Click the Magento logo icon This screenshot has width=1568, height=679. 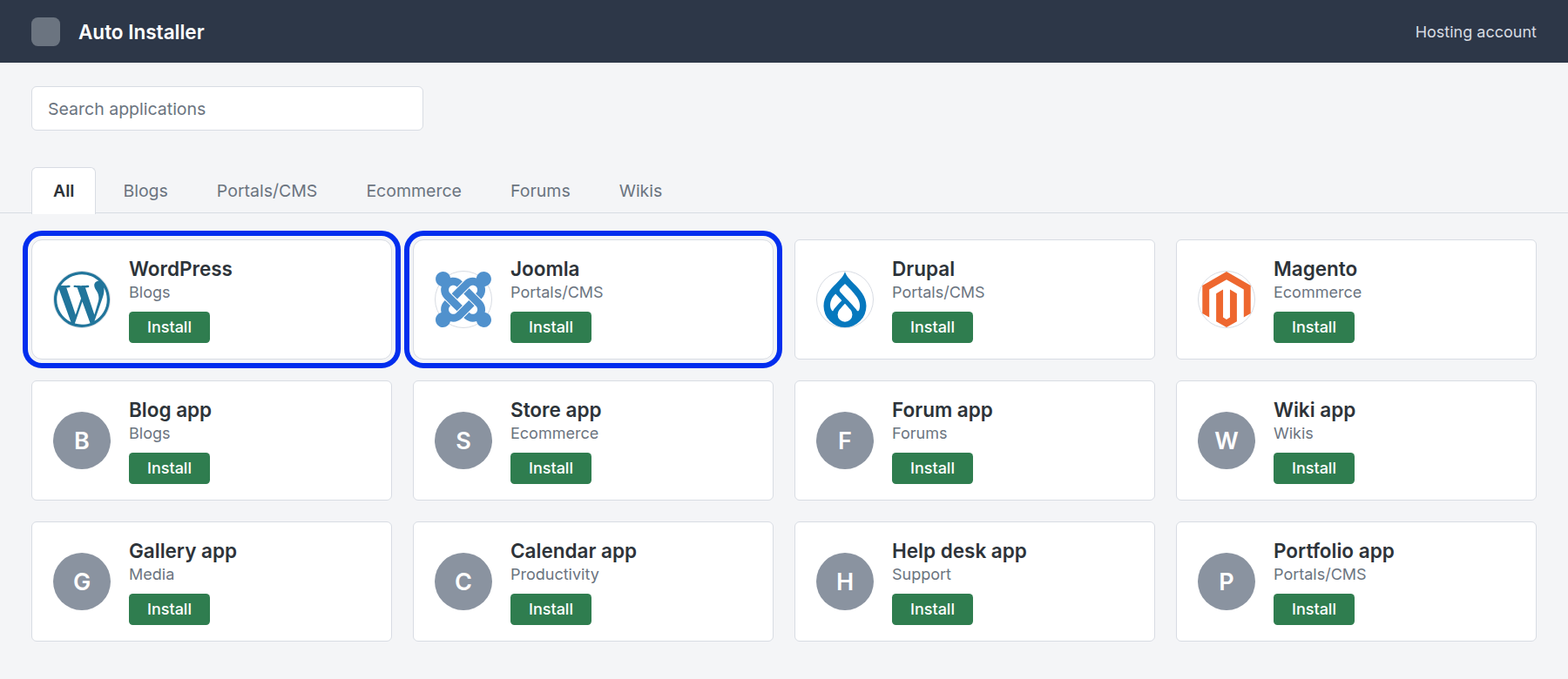[x=1227, y=299]
